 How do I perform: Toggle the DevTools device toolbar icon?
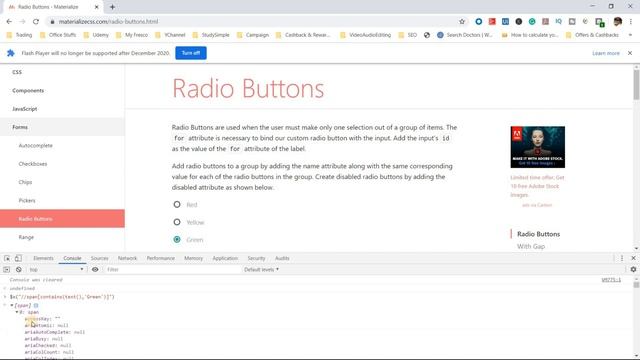pyautogui.click(x=18, y=258)
